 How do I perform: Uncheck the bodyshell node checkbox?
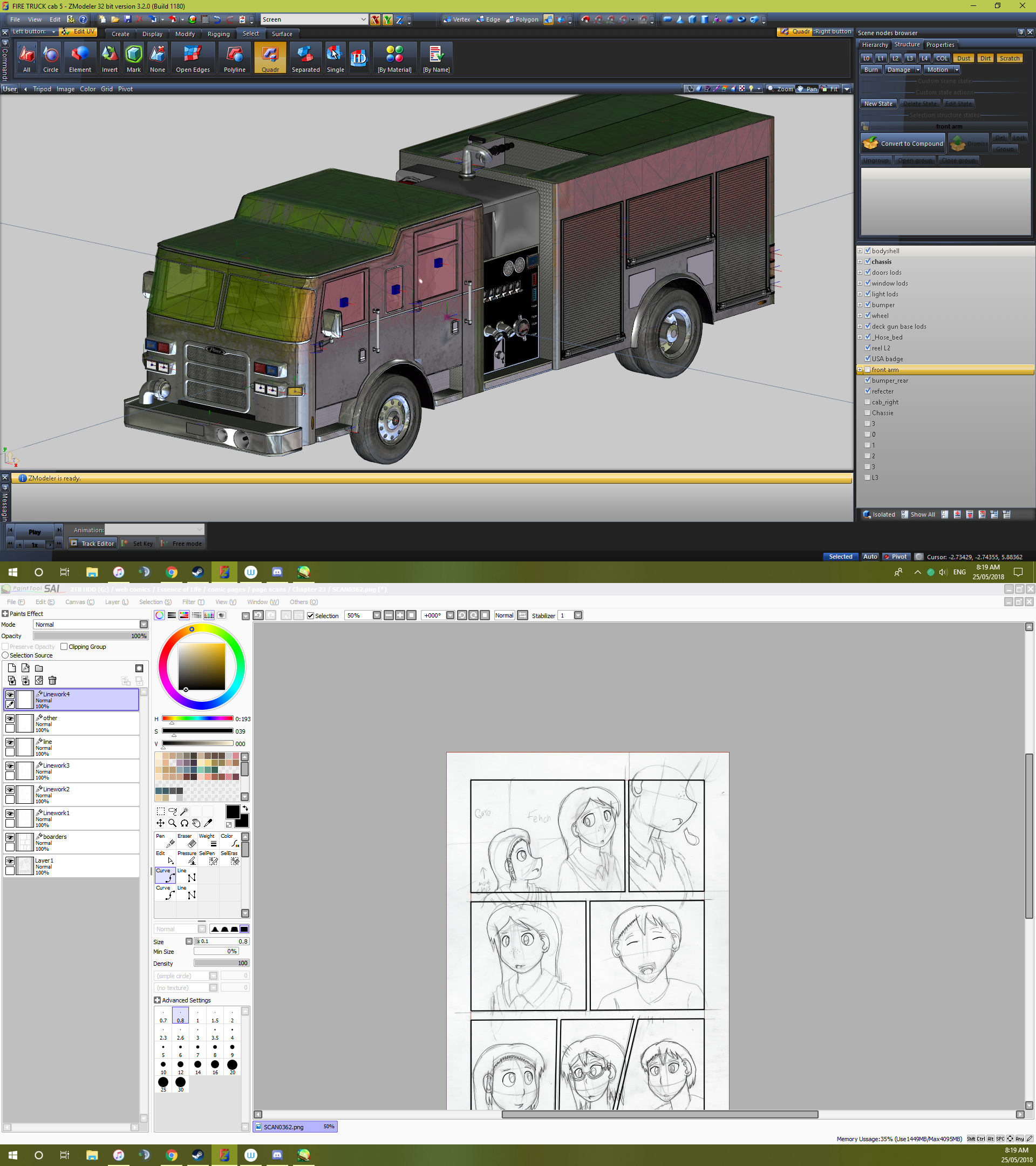point(867,251)
